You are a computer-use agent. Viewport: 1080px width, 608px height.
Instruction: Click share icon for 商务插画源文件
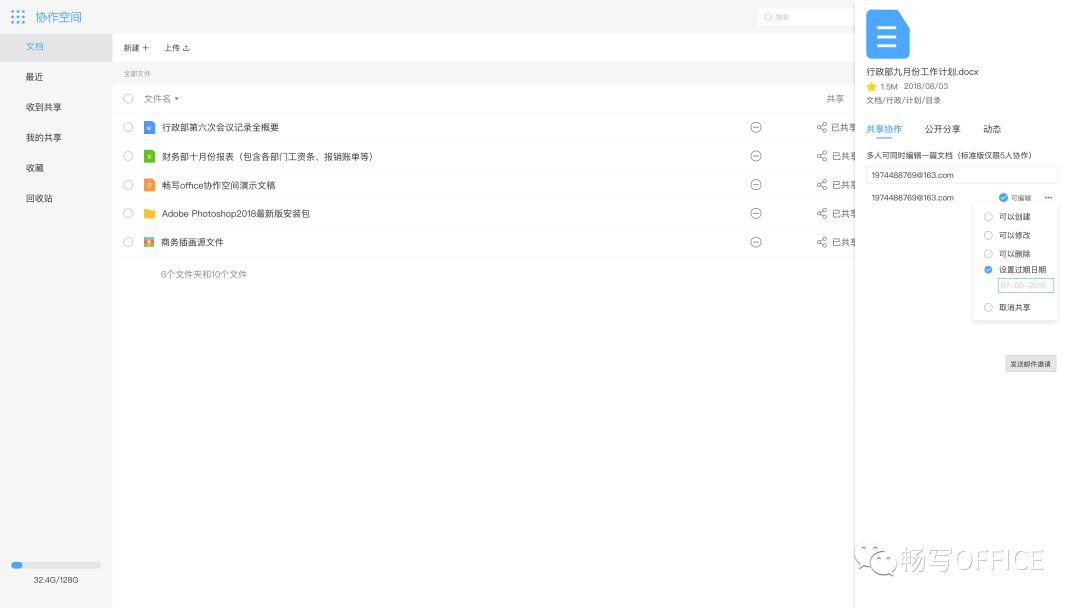pos(822,242)
